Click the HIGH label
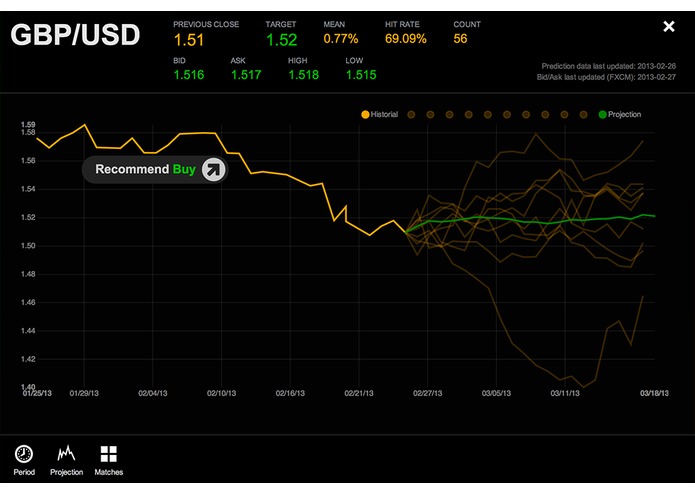695x494 pixels. coord(297,61)
